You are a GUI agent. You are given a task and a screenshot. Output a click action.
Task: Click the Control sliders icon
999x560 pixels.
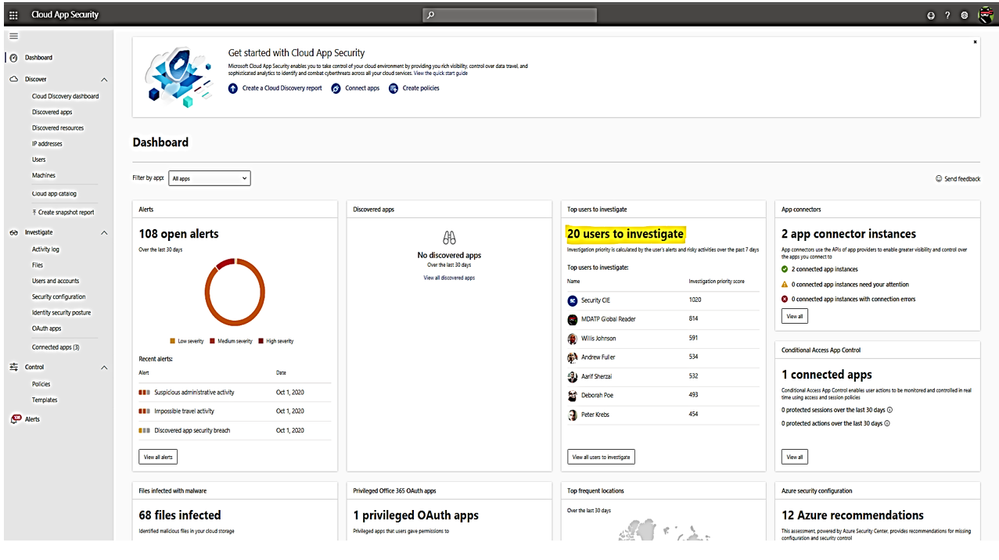[x=13, y=367]
